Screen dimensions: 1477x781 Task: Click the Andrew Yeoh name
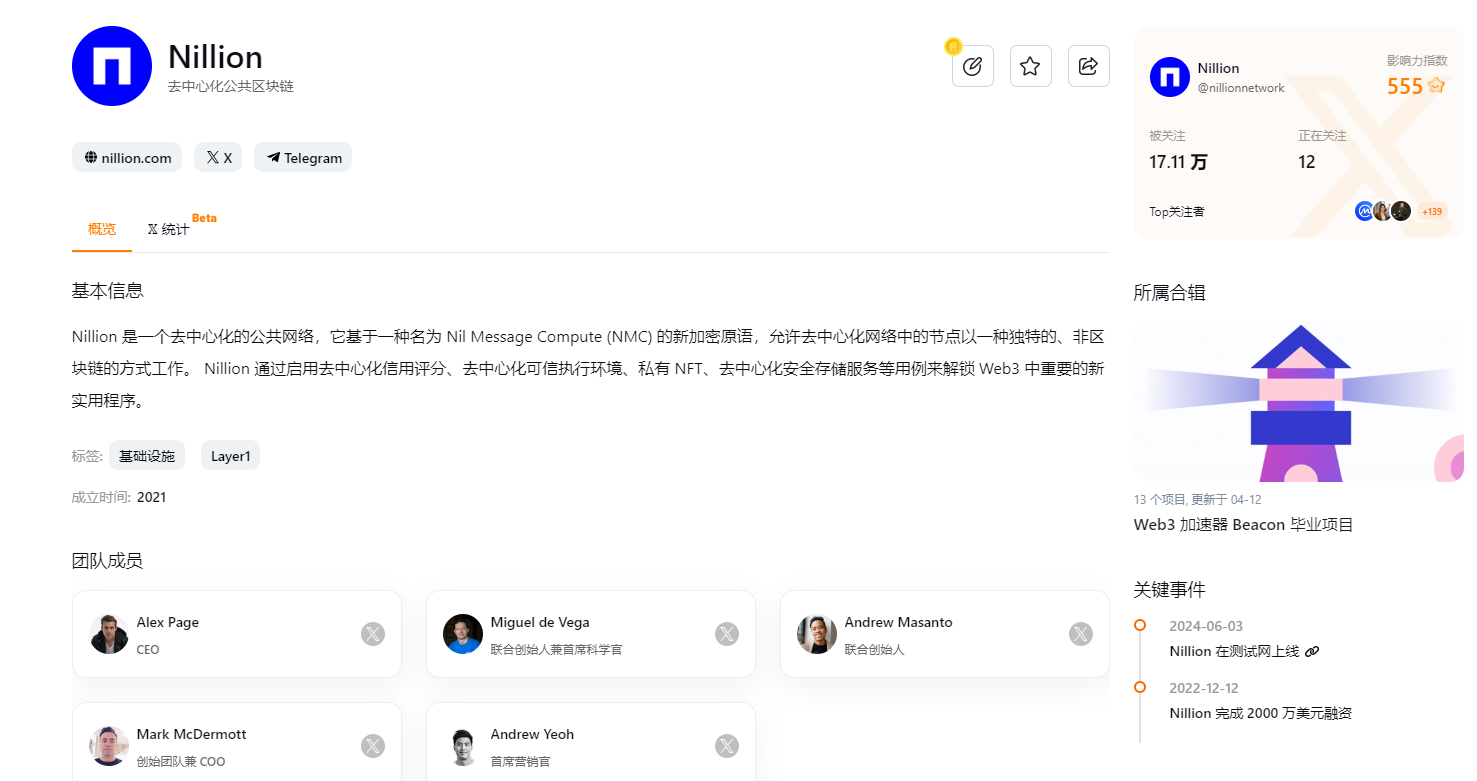[x=532, y=734]
